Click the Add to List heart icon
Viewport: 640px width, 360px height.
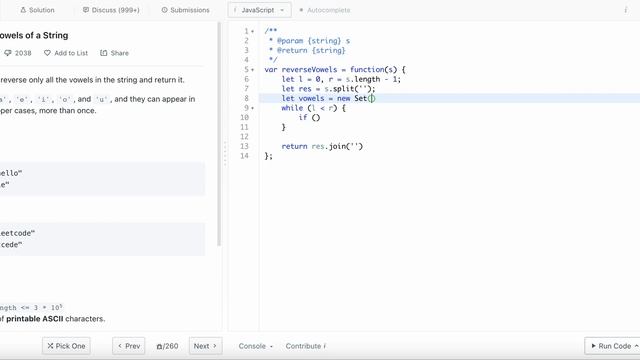tap(47, 53)
